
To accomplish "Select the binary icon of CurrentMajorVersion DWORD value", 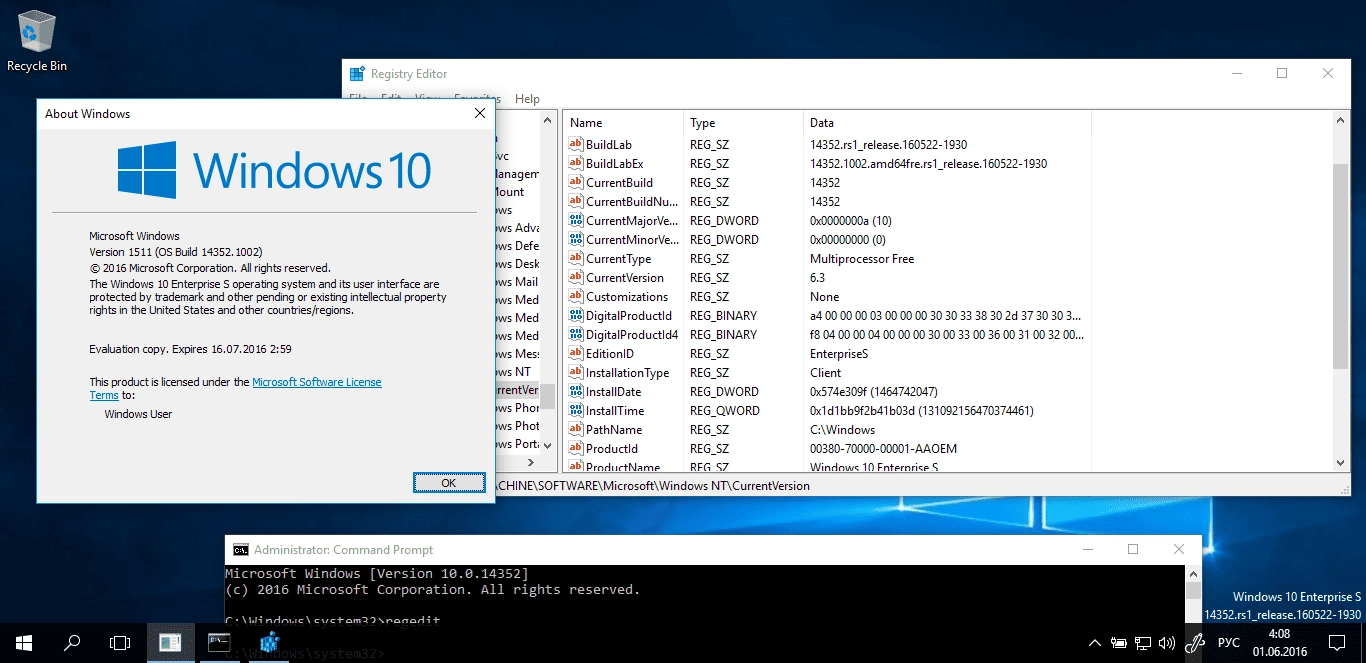I will pos(576,220).
